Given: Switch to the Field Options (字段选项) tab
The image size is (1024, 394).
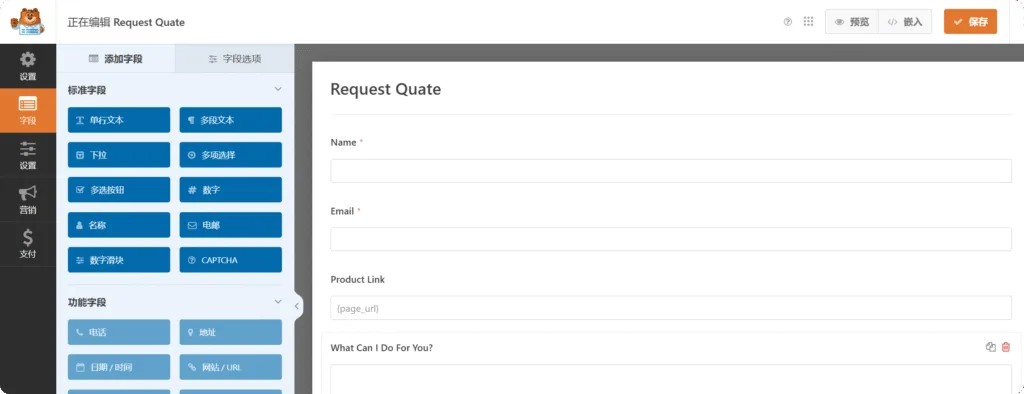Looking at the screenshot, I should tap(234, 59).
